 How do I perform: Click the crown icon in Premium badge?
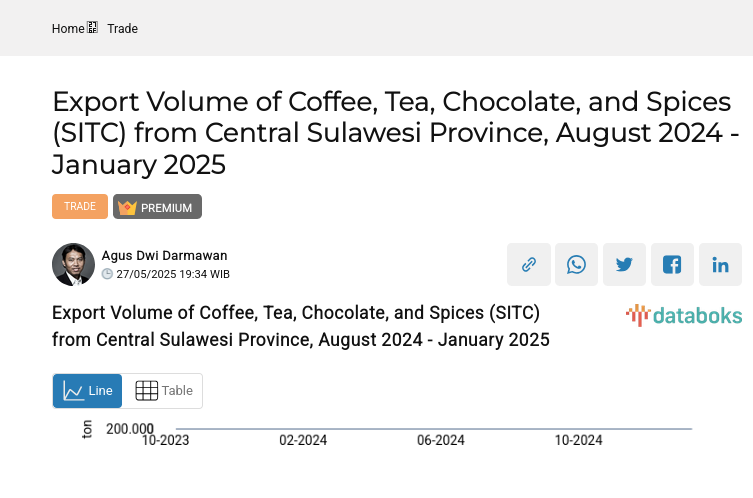127,207
